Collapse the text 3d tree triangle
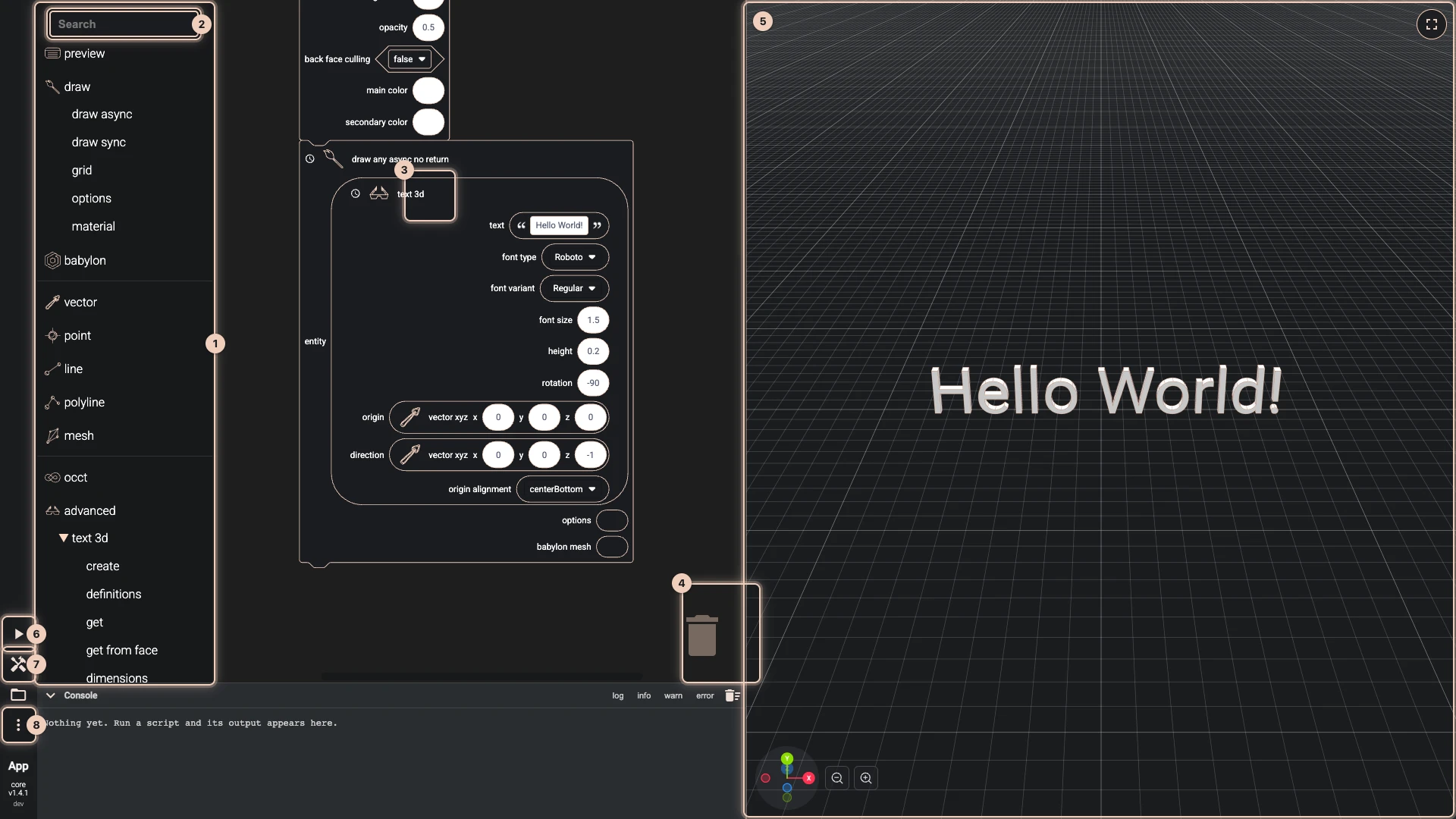Viewport: 1456px width, 819px height. coord(64,538)
